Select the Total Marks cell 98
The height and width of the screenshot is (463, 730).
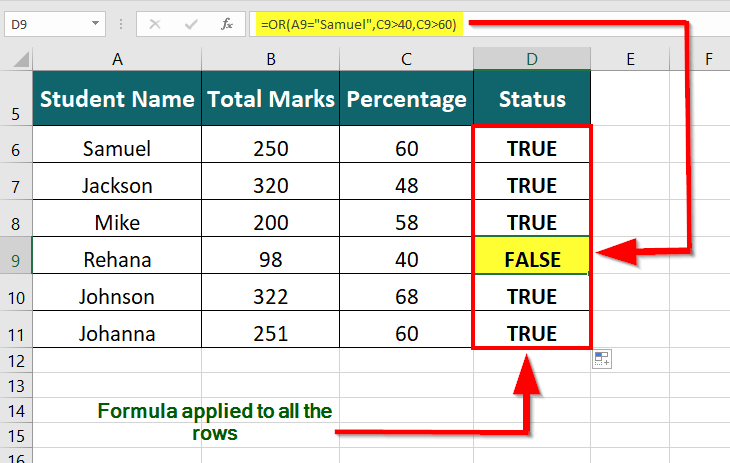coord(270,255)
